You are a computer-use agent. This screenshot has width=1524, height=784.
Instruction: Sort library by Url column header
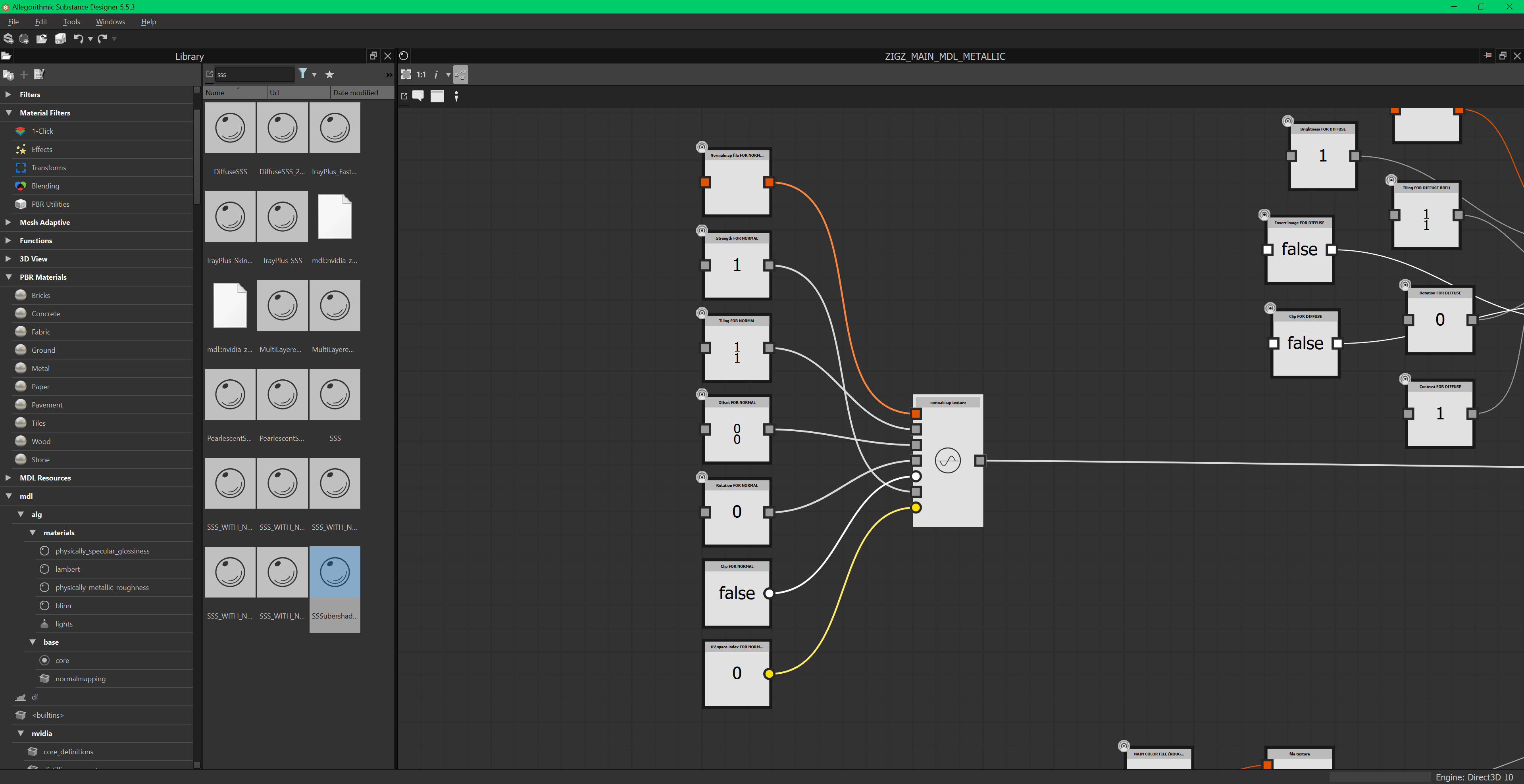(299, 92)
